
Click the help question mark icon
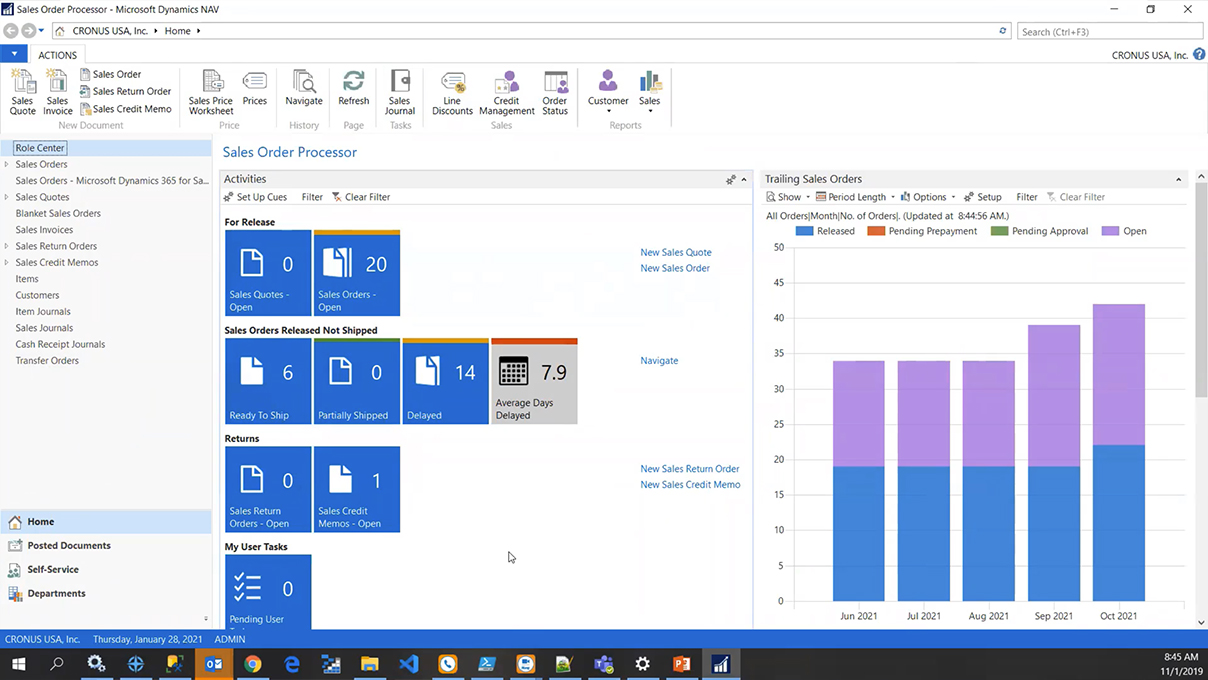point(1199,55)
